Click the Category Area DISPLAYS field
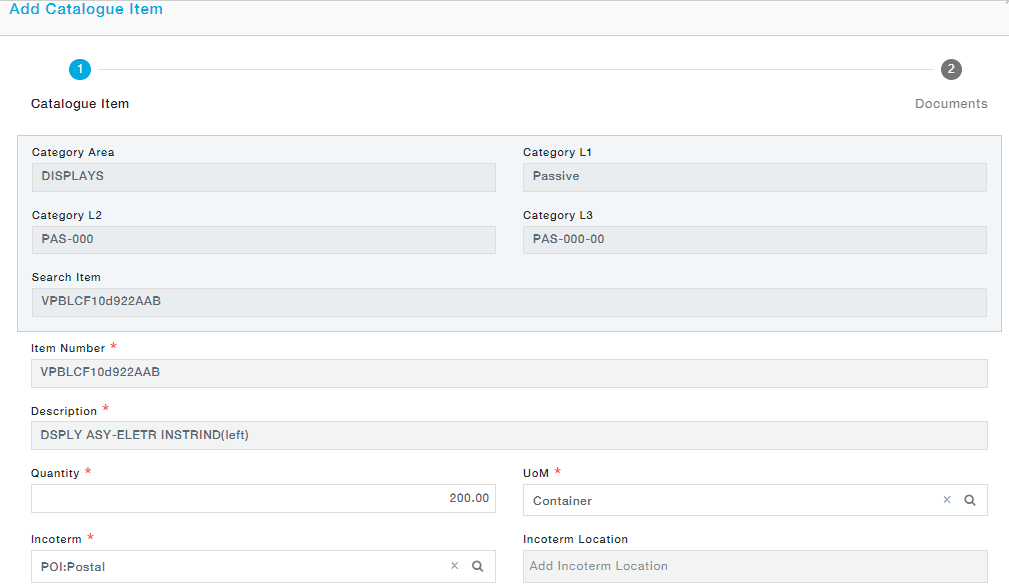1009x588 pixels. pyautogui.click(x=263, y=177)
